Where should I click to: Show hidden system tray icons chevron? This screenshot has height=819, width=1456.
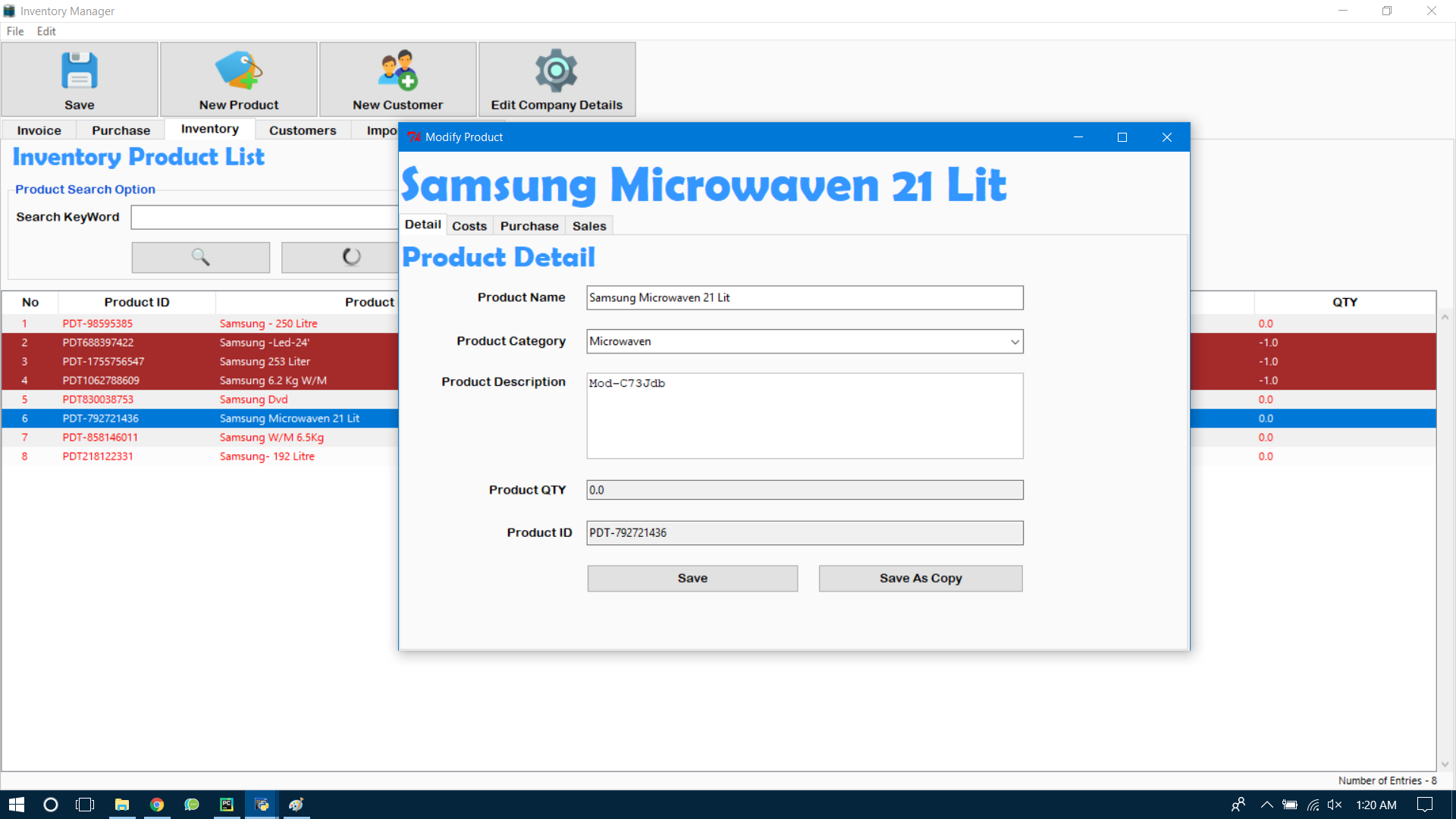coord(1266,805)
